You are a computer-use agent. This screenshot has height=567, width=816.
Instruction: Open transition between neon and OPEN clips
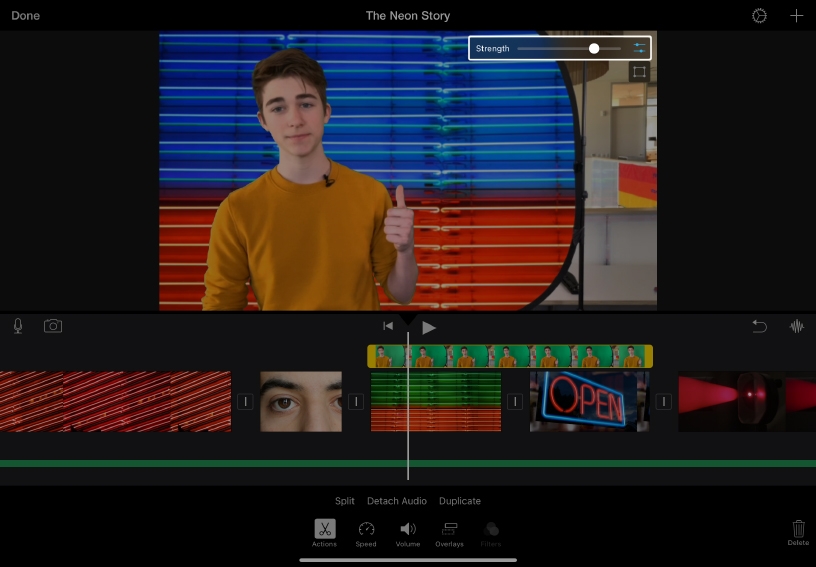[x=514, y=401]
